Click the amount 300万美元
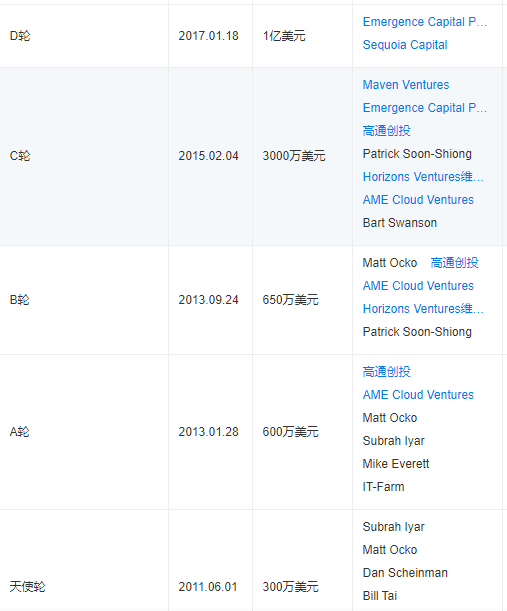The image size is (507, 611). 290,587
